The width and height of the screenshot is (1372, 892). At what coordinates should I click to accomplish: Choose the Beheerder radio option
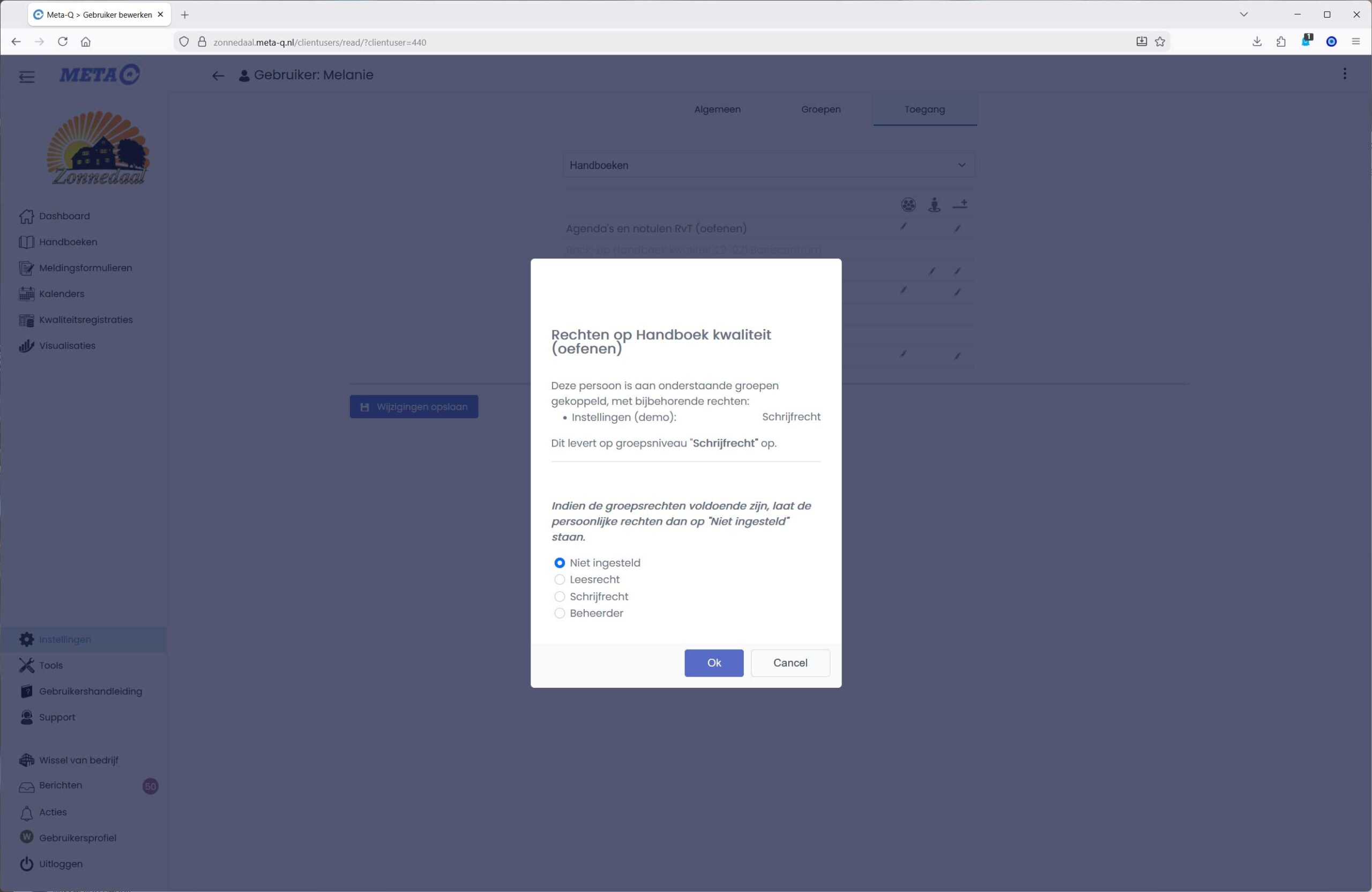pos(559,613)
